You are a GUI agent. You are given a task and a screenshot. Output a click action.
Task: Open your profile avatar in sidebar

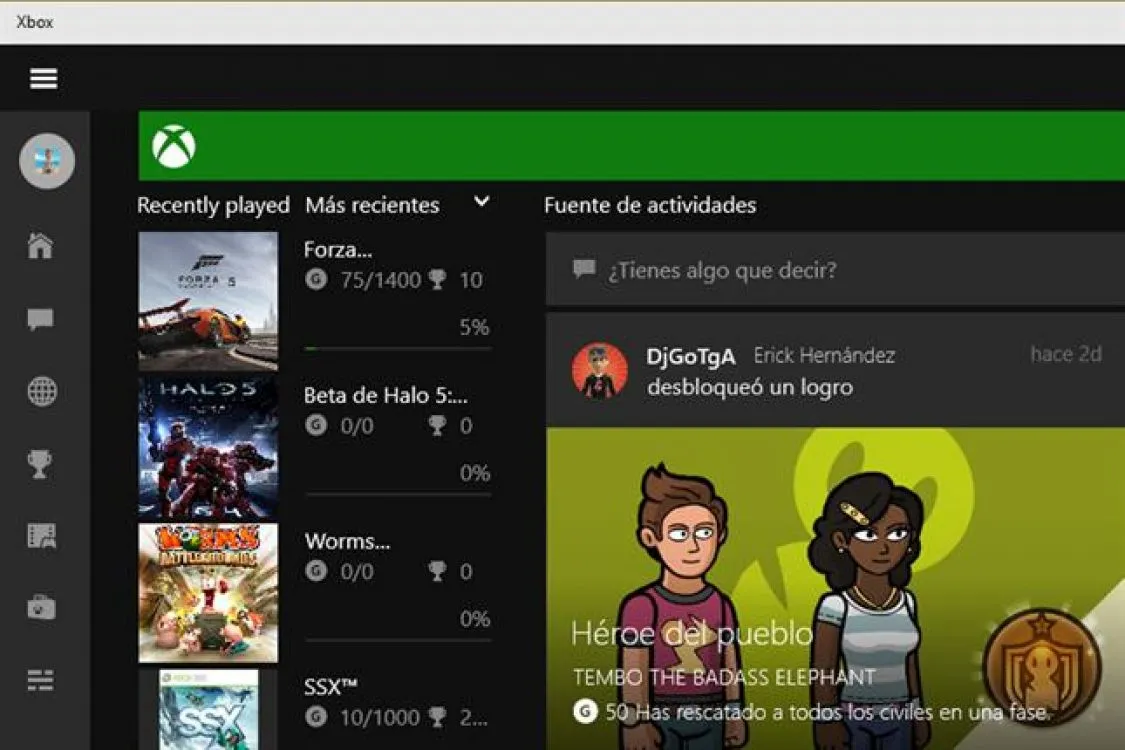coord(47,161)
